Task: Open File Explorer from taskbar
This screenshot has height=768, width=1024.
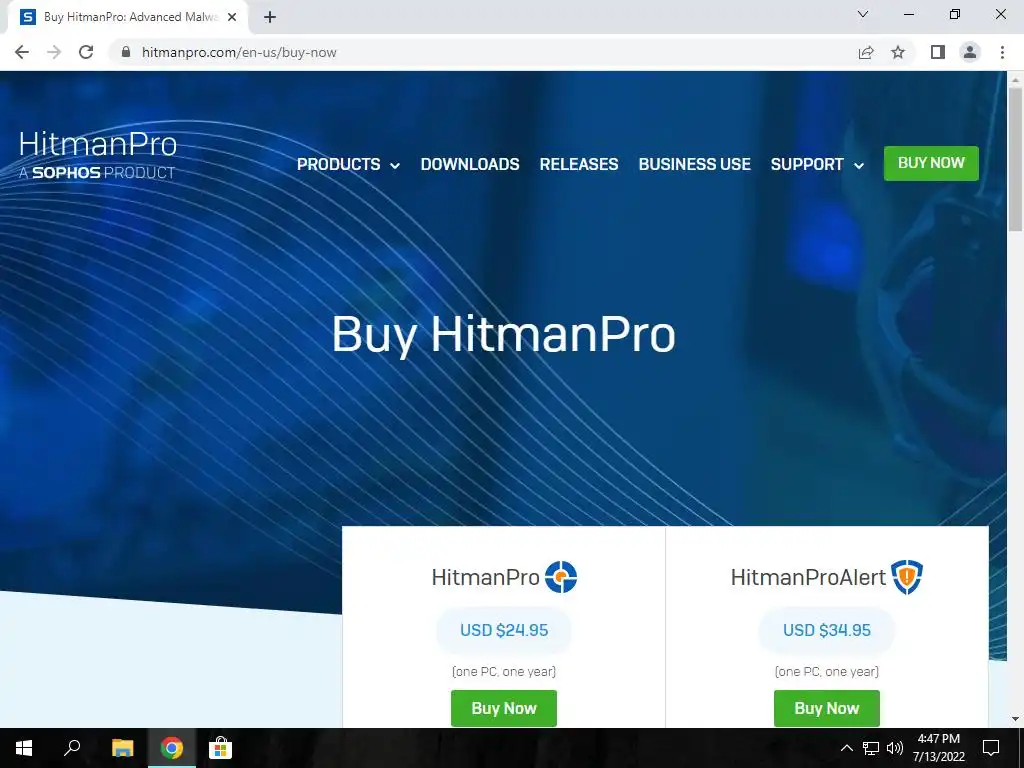Action: 122,748
